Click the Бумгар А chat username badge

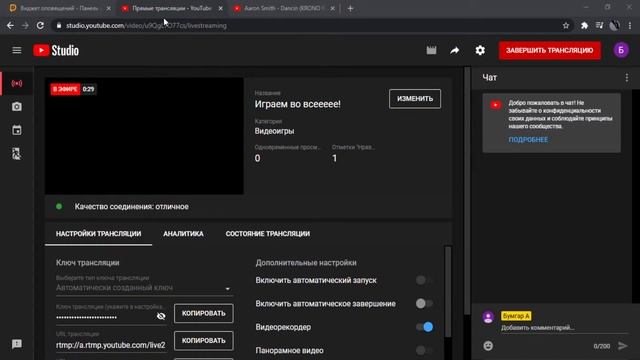516,316
